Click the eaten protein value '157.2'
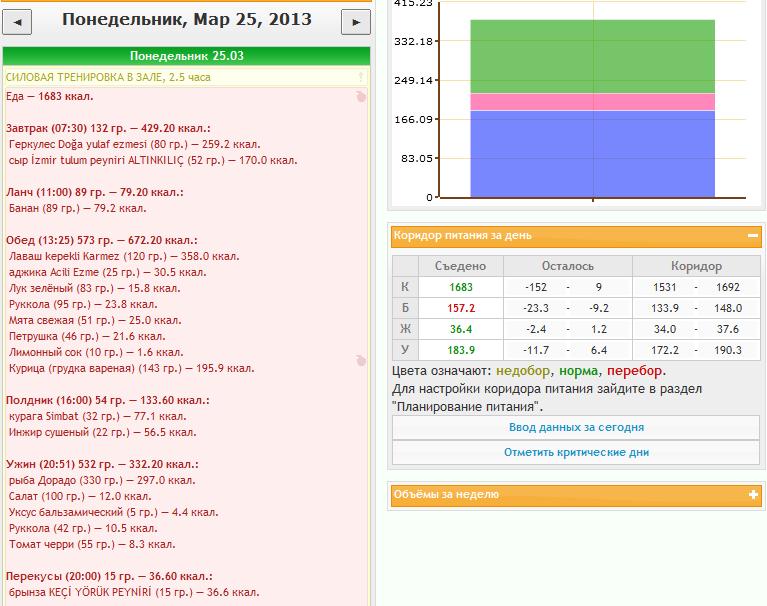Screen dimensions: 767x606 461,308
